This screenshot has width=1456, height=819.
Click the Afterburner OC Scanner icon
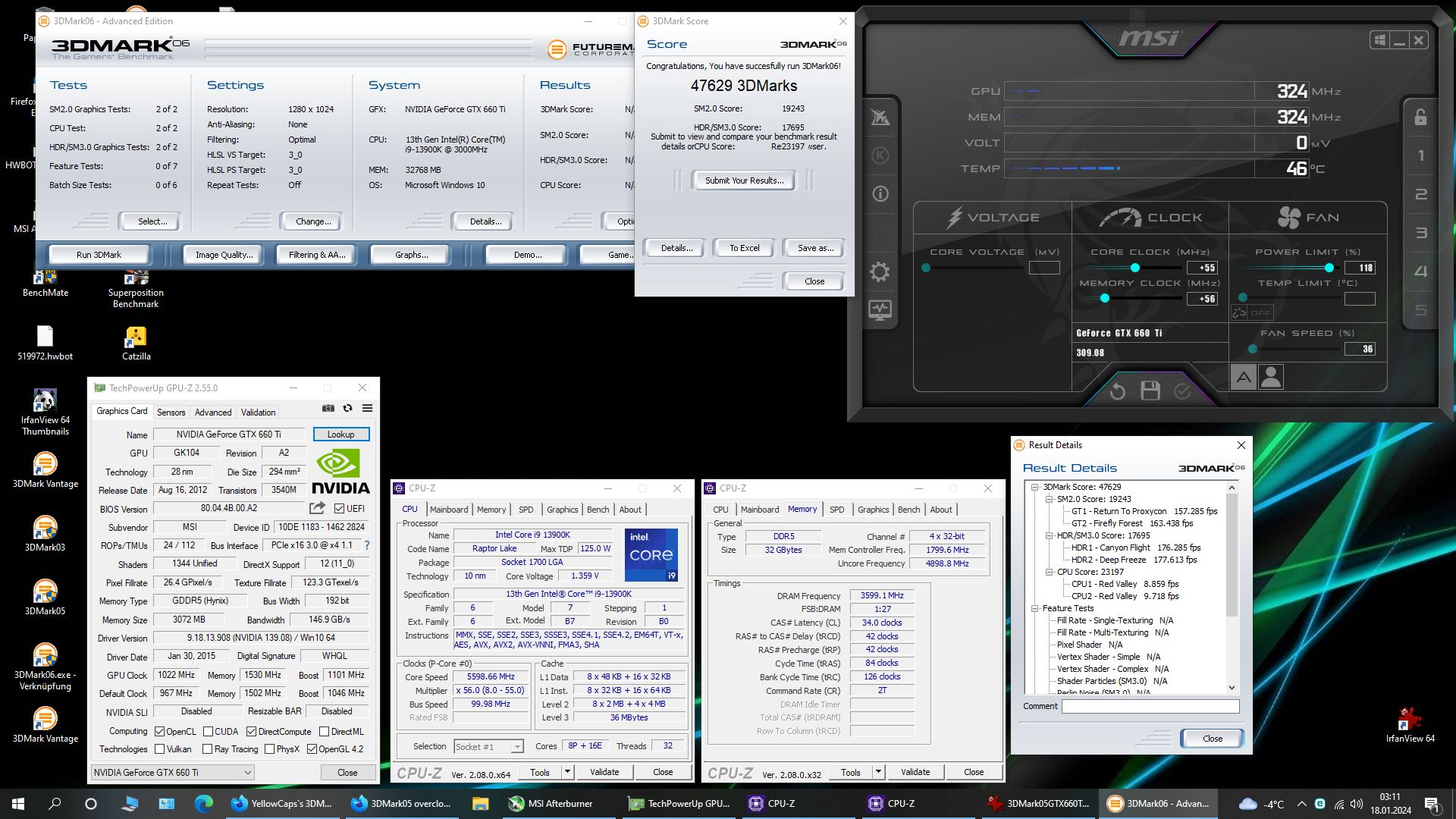pos(880,117)
